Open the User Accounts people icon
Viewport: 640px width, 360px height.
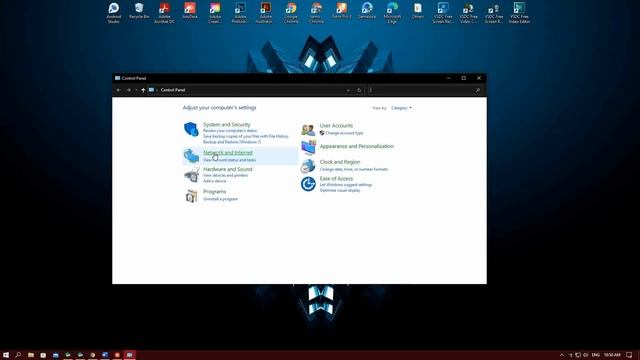[308, 130]
